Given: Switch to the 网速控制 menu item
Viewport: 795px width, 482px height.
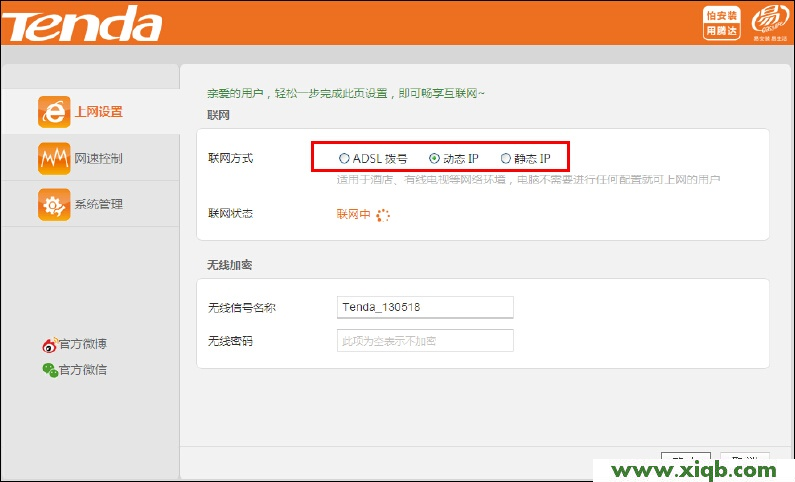Looking at the screenshot, I should tap(98, 158).
